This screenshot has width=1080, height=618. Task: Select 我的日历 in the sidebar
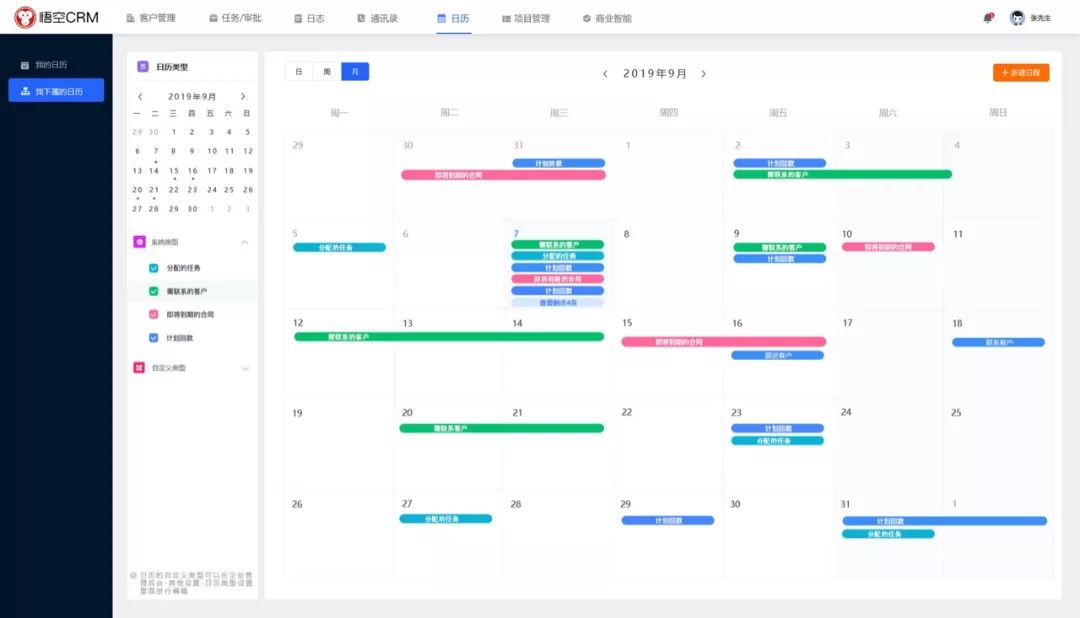click(x=44, y=65)
